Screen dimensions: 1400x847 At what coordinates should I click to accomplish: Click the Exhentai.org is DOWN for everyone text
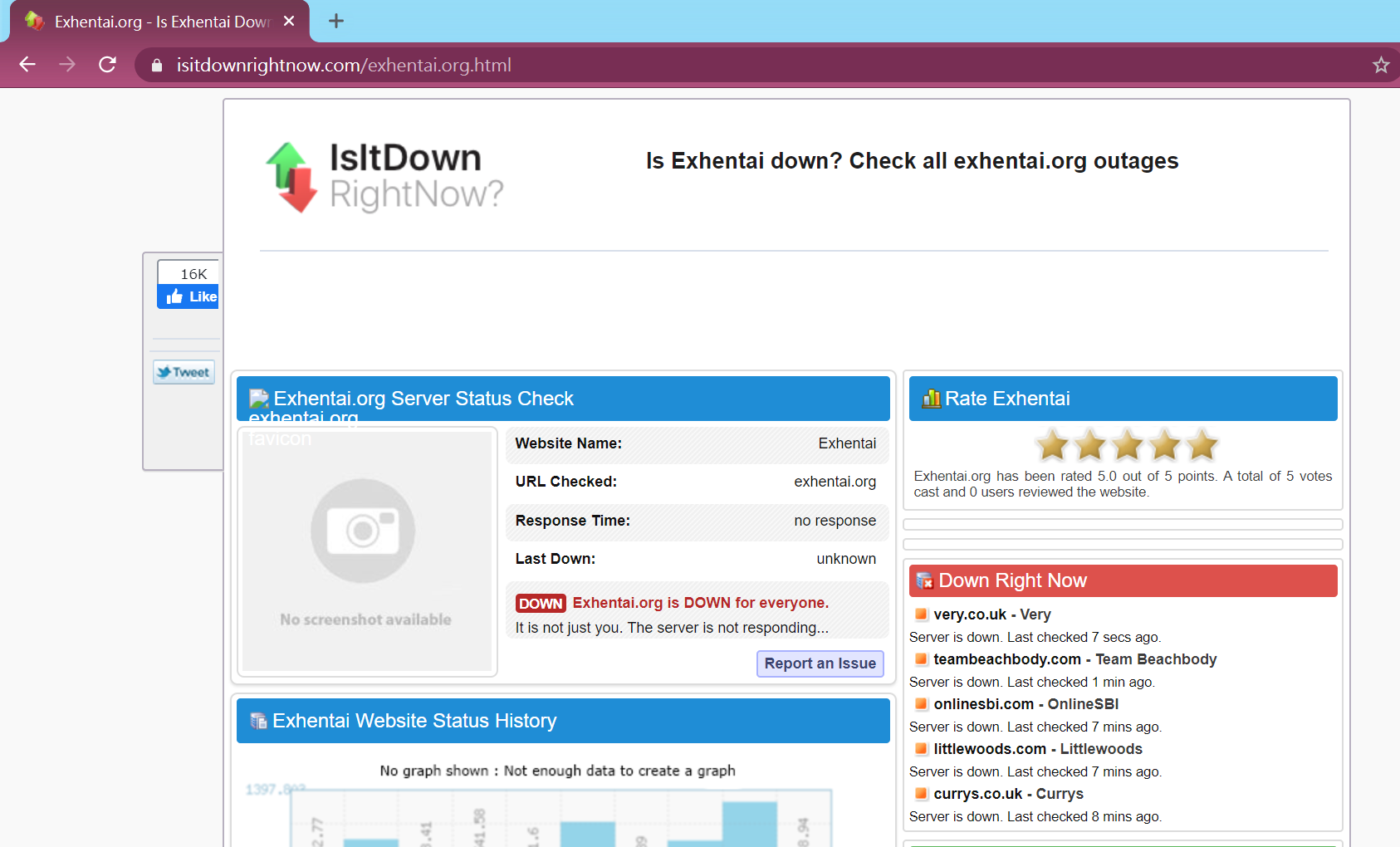click(701, 603)
